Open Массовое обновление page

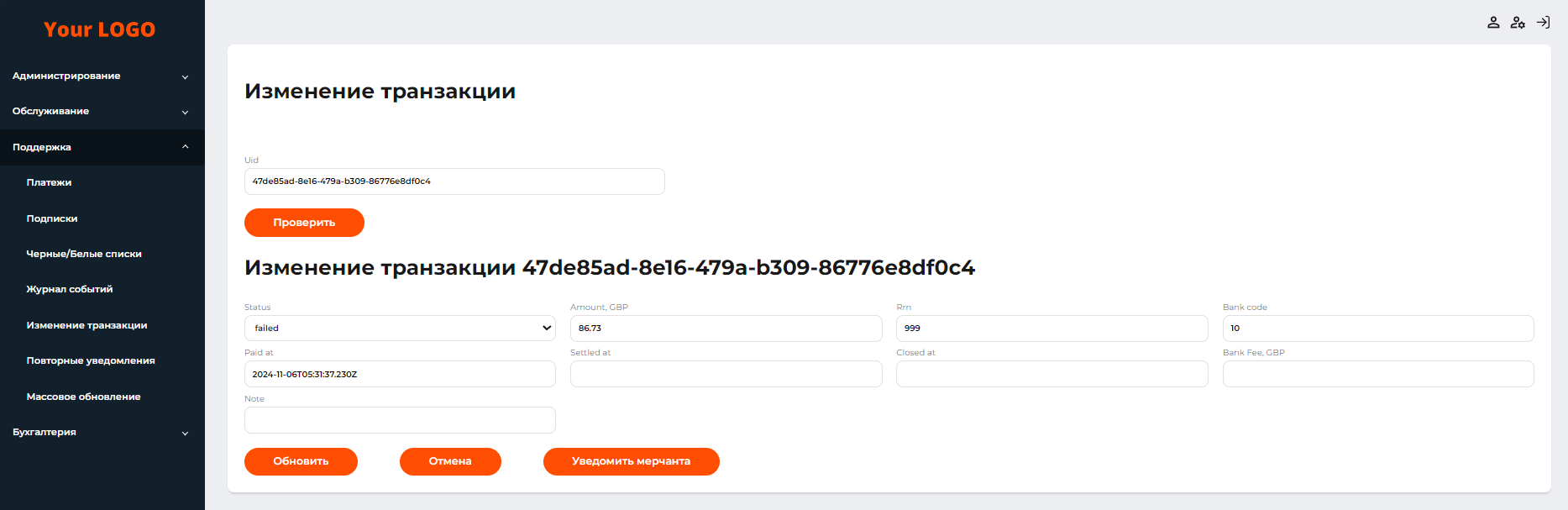84,397
